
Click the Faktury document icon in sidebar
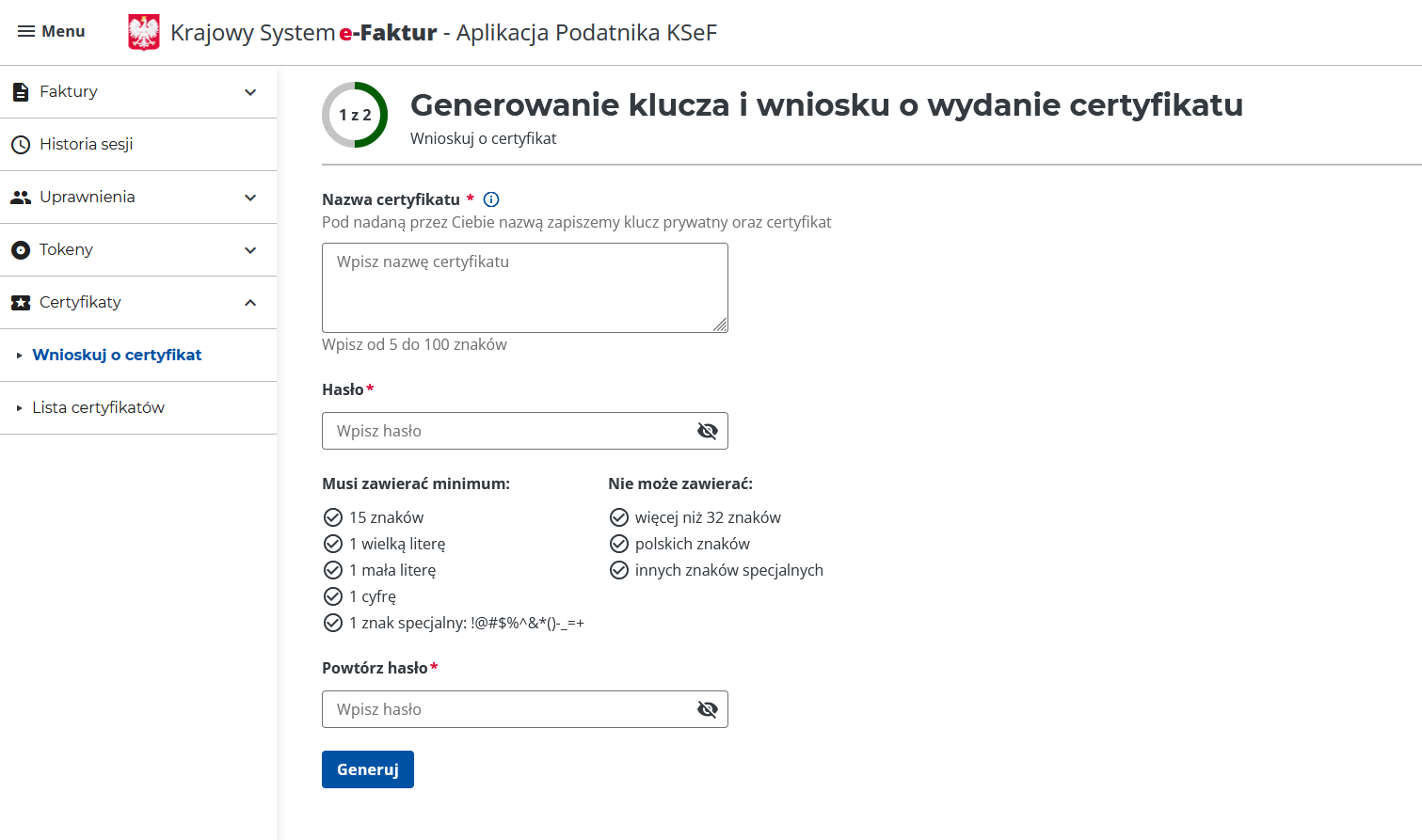20,91
